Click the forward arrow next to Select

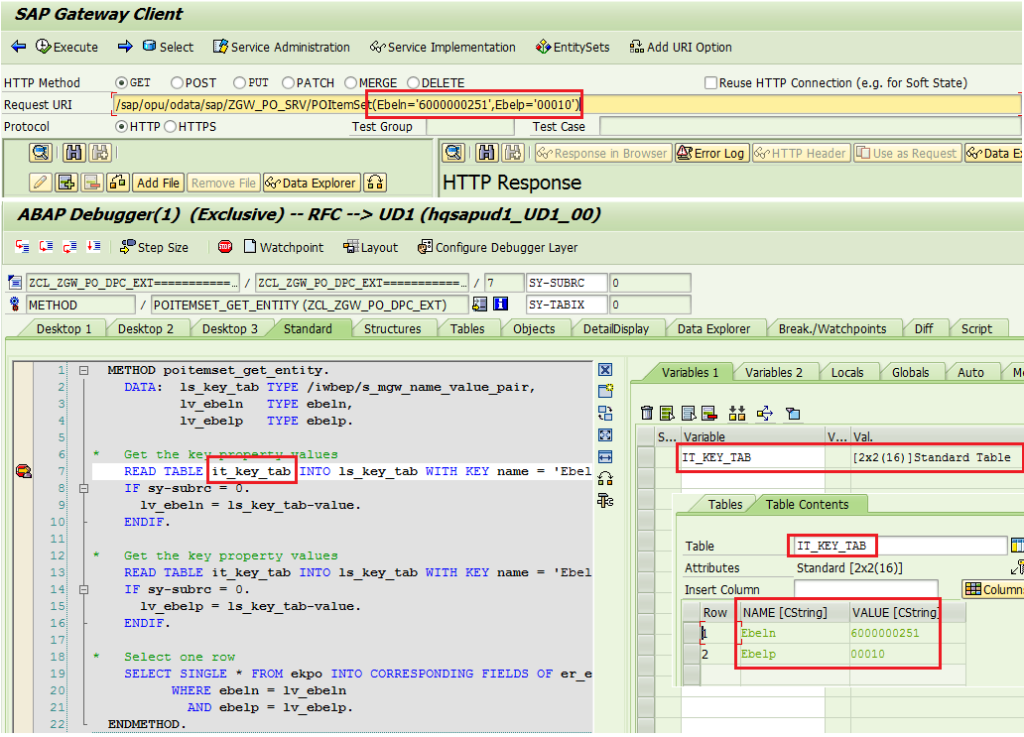click(x=125, y=46)
